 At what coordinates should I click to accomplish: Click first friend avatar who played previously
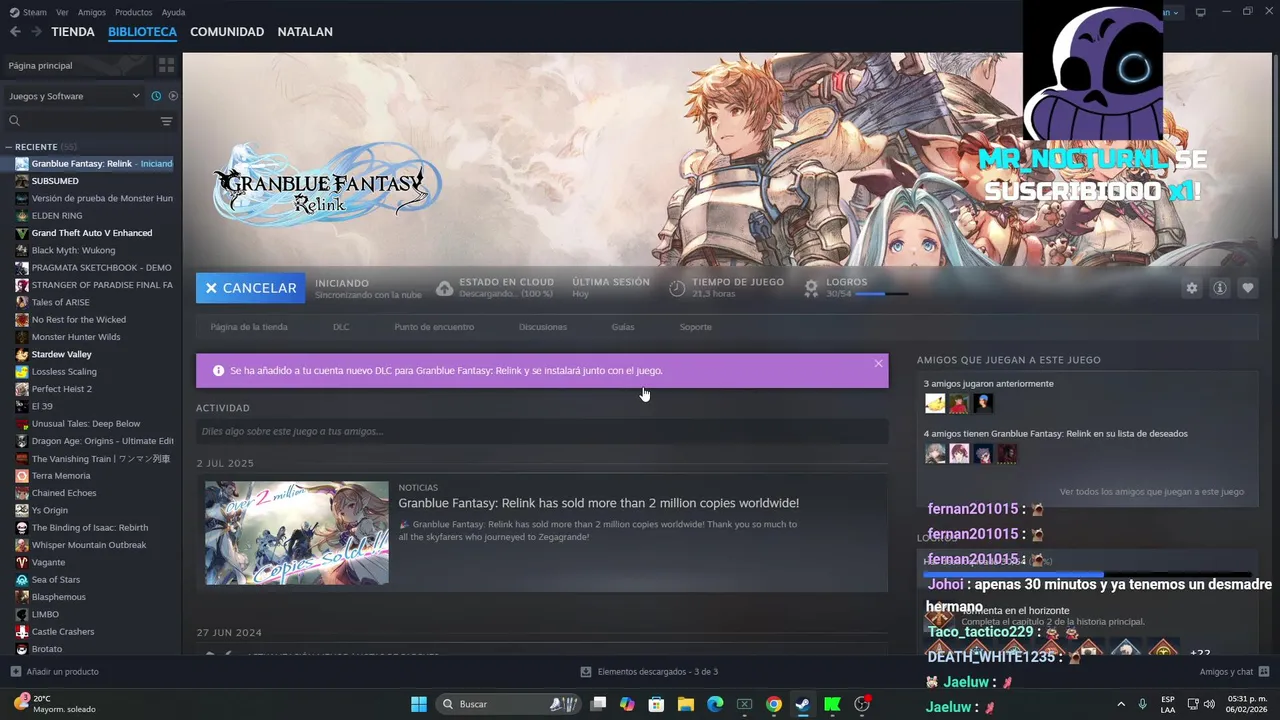tap(935, 403)
